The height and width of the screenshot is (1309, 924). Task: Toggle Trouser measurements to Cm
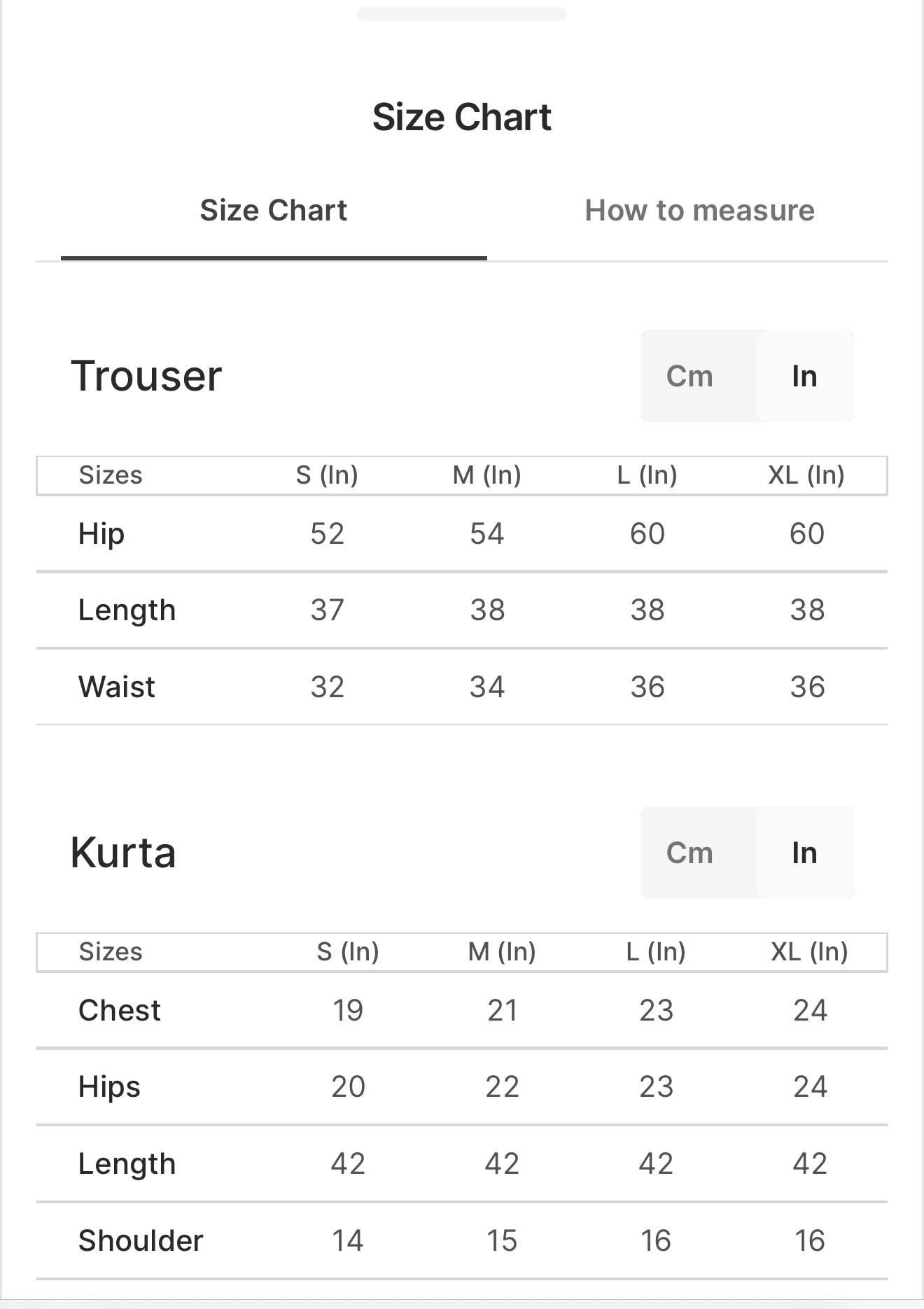click(x=690, y=376)
